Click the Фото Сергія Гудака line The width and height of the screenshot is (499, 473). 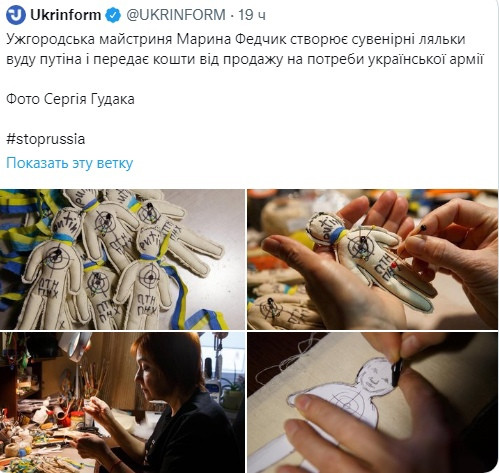pos(70,99)
